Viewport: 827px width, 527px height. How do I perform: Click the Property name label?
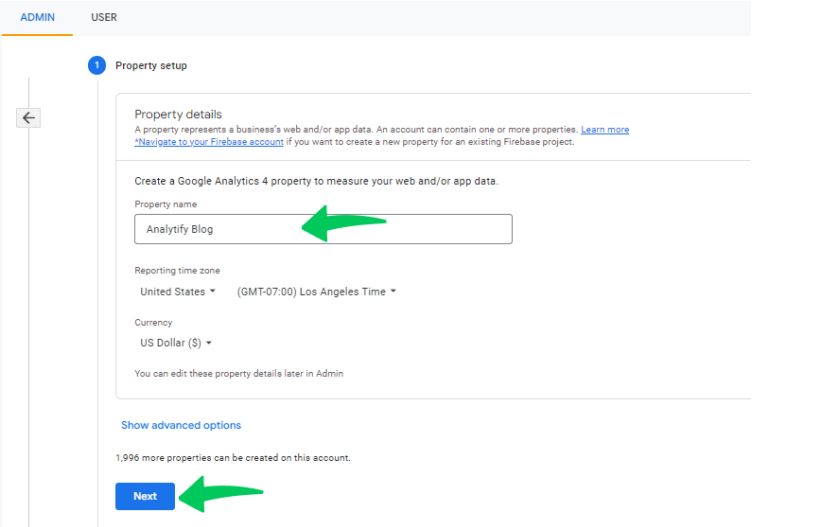166,204
